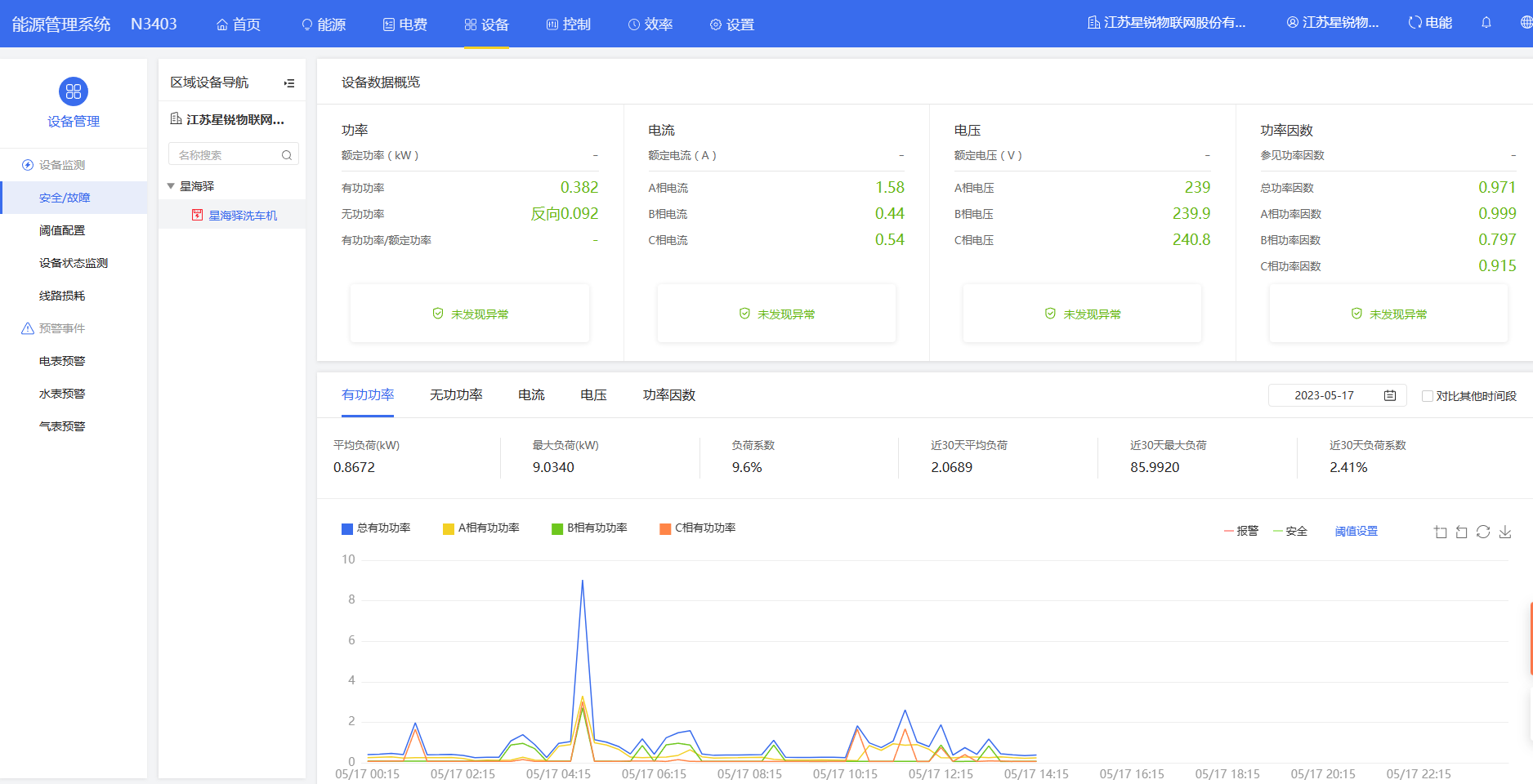Toggle A相有功功率 legend series
This screenshot has height=784, width=1533.
(x=481, y=528)
